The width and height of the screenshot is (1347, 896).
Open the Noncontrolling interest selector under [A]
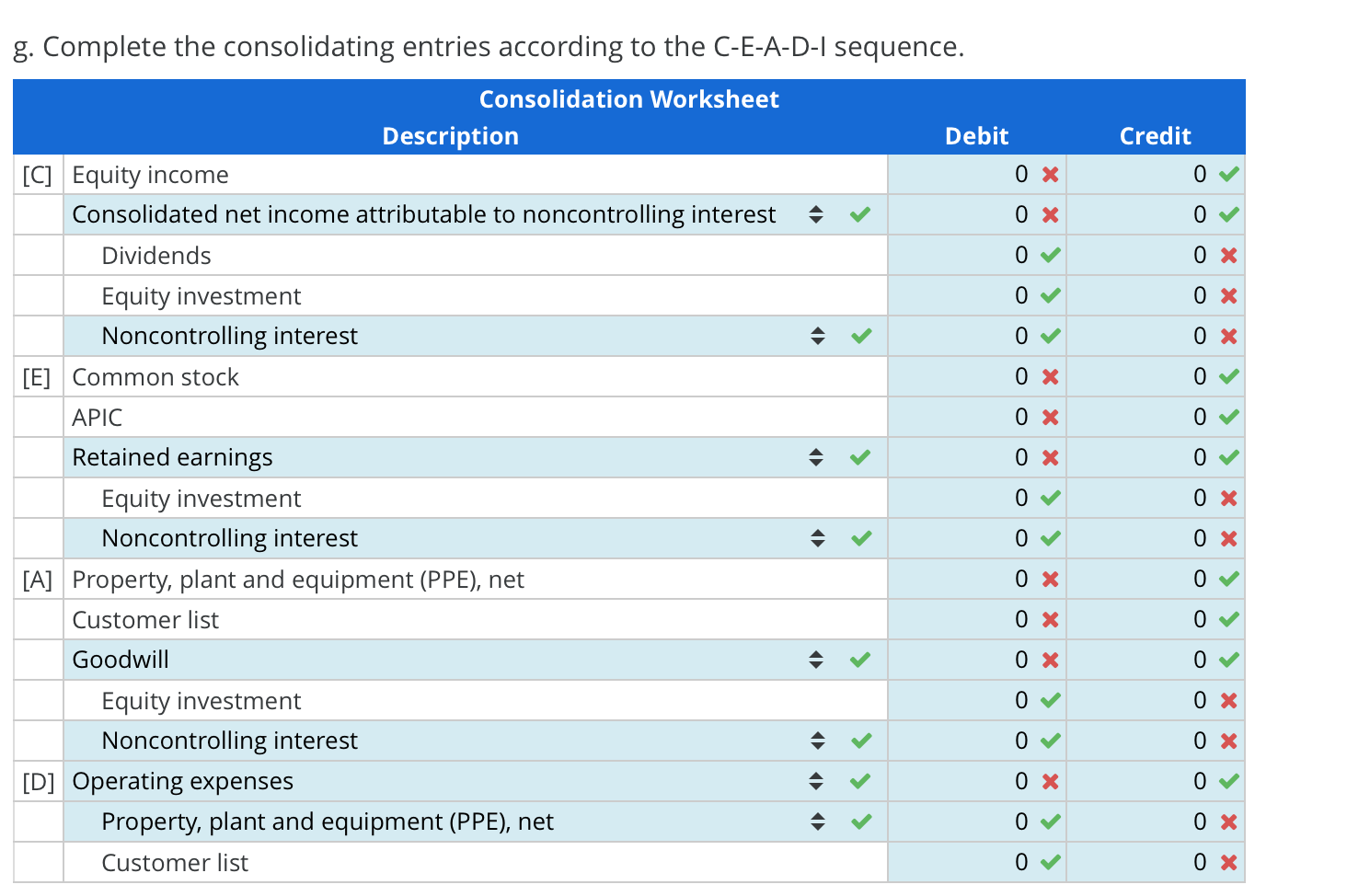pos(816,740)
